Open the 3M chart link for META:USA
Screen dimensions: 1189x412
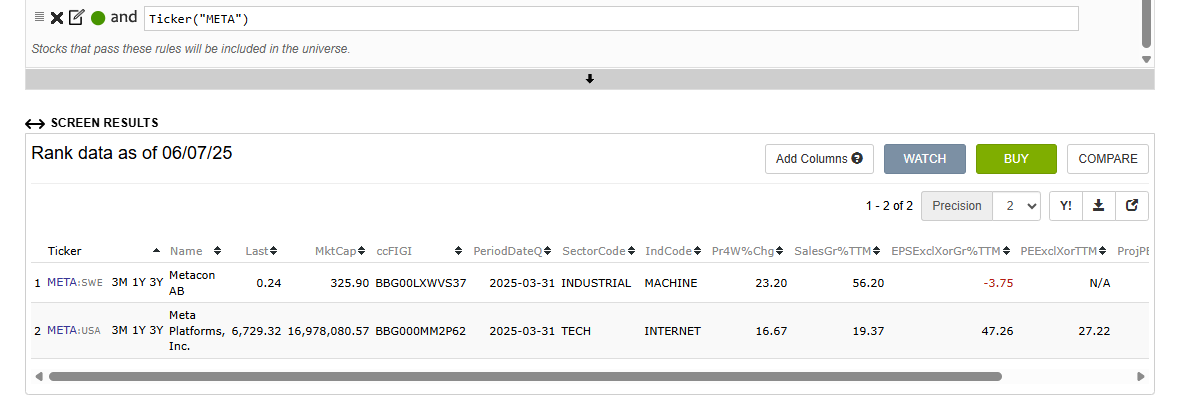coord(119,331)
